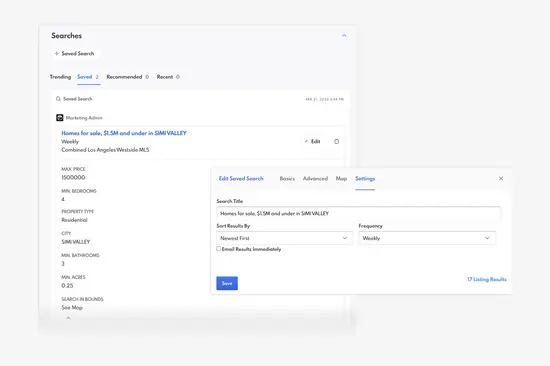Select the Saved tab
550x366 pixels.
pyautogui.click(x=88, y=77)
